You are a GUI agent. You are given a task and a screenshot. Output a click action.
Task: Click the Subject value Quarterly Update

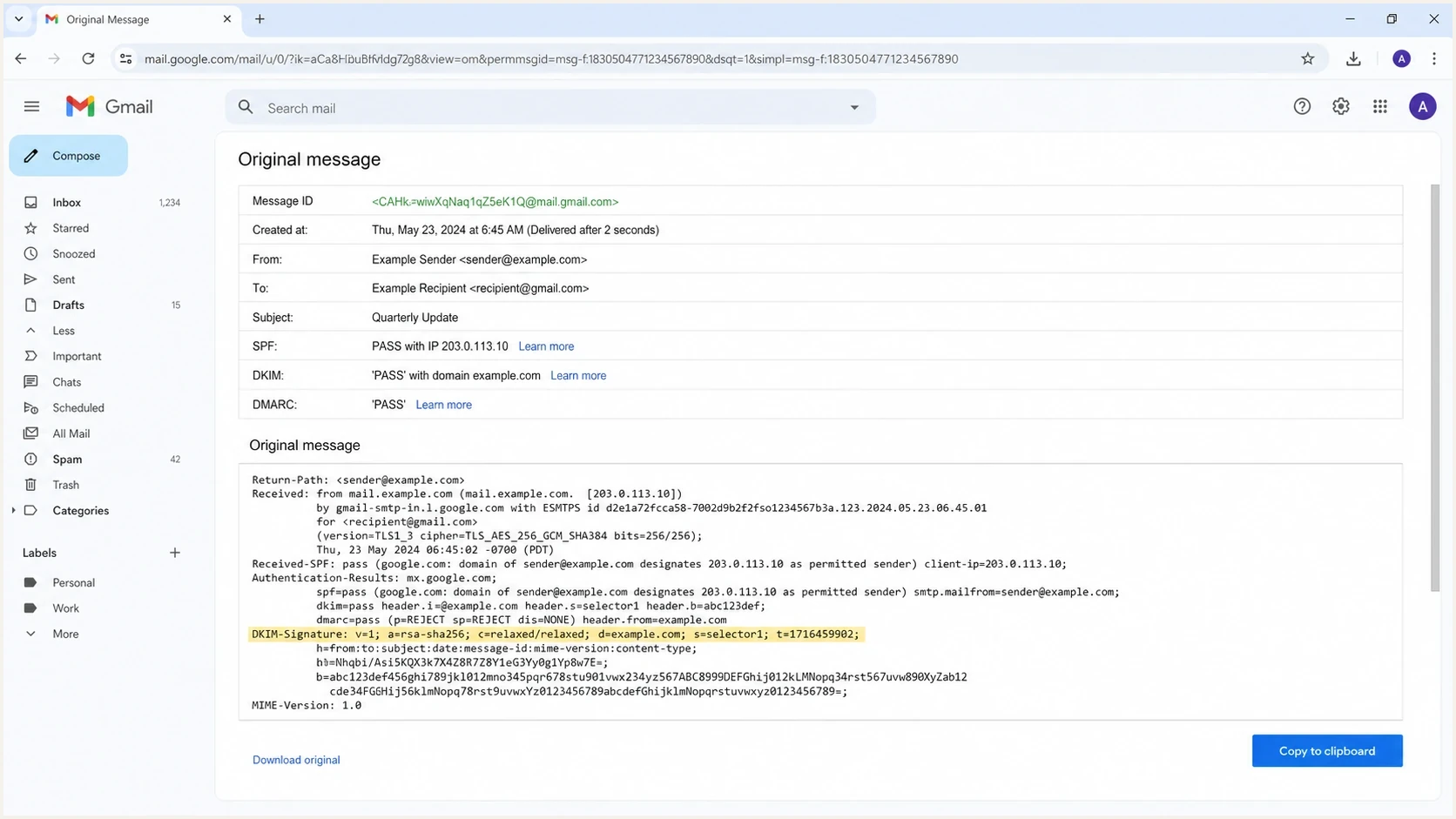(x=415, y=318)
